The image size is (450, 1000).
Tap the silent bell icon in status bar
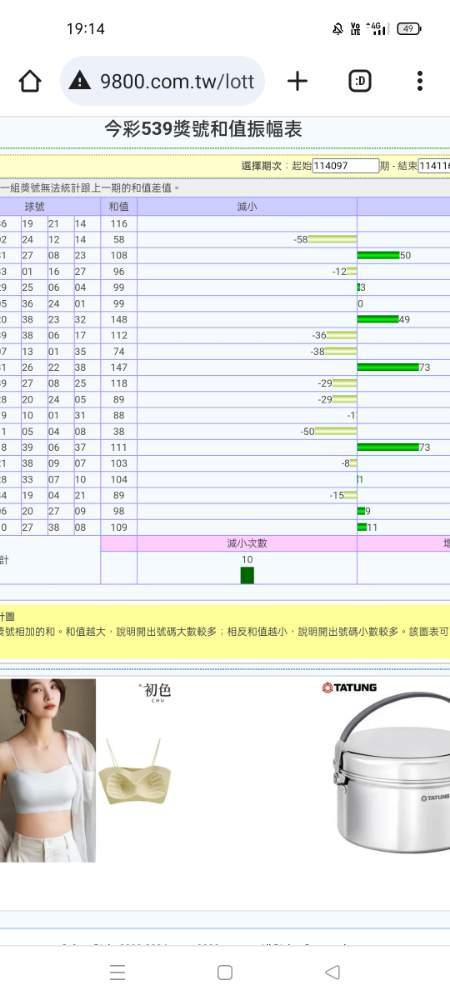[x=338, y=29]
